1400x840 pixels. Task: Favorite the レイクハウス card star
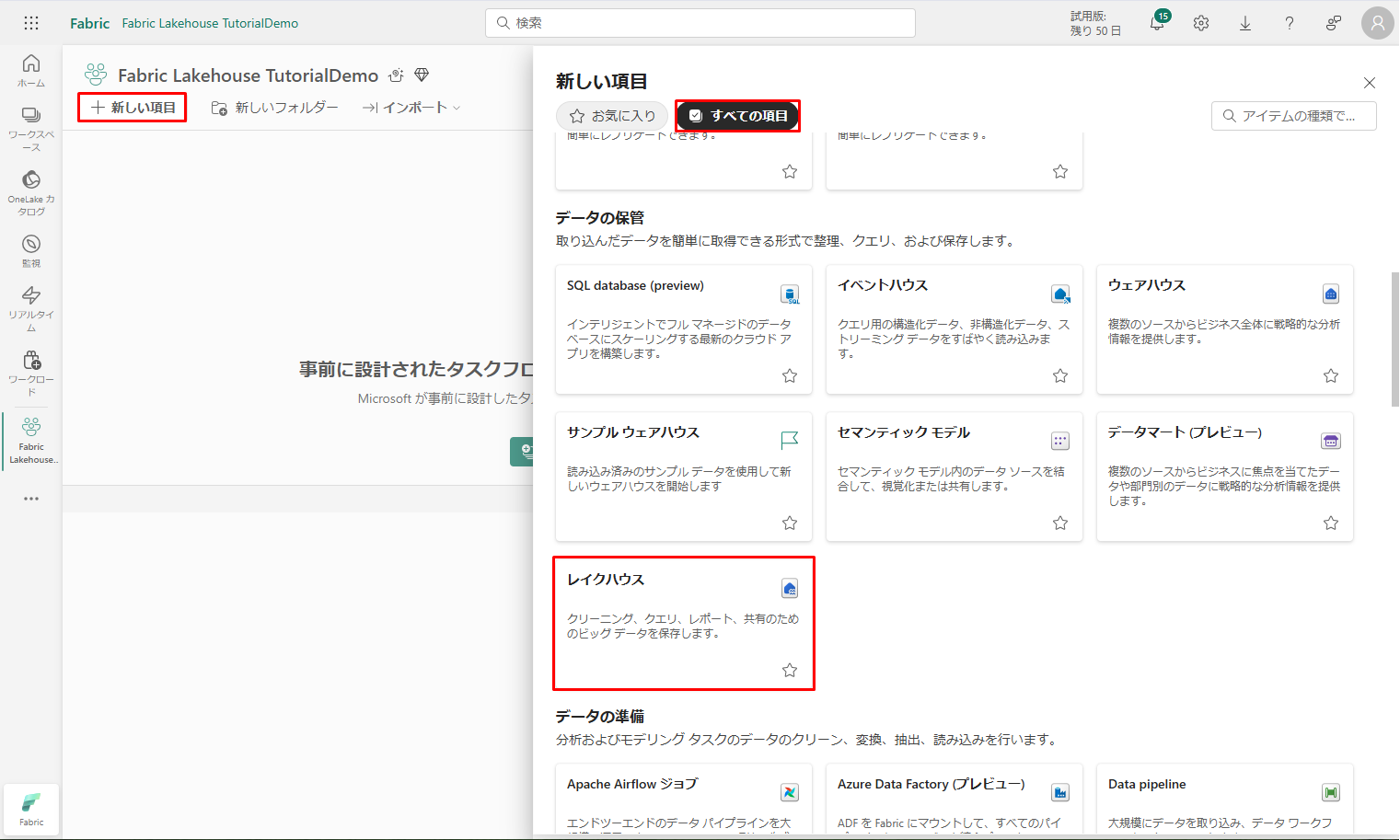pos(790,670)
